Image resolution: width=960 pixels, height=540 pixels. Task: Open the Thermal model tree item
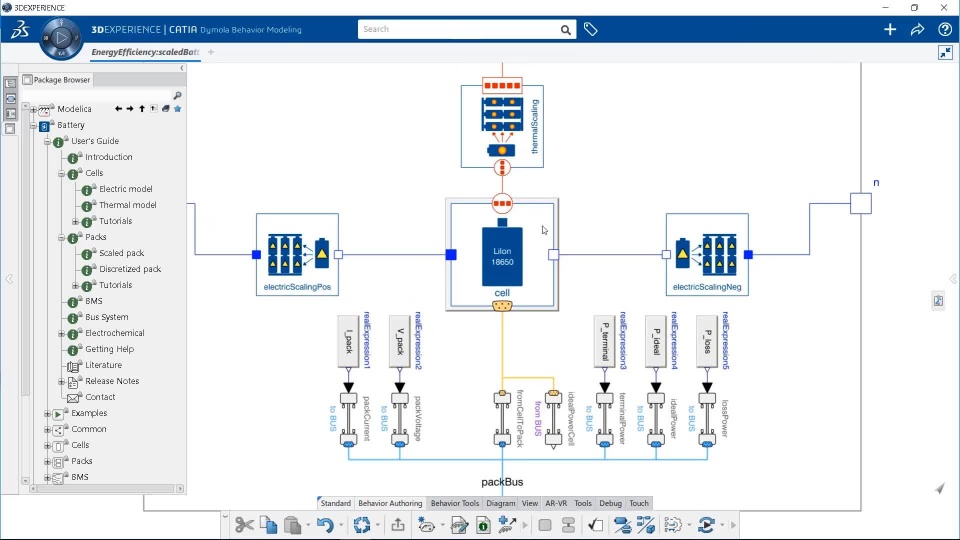point(127,205)
